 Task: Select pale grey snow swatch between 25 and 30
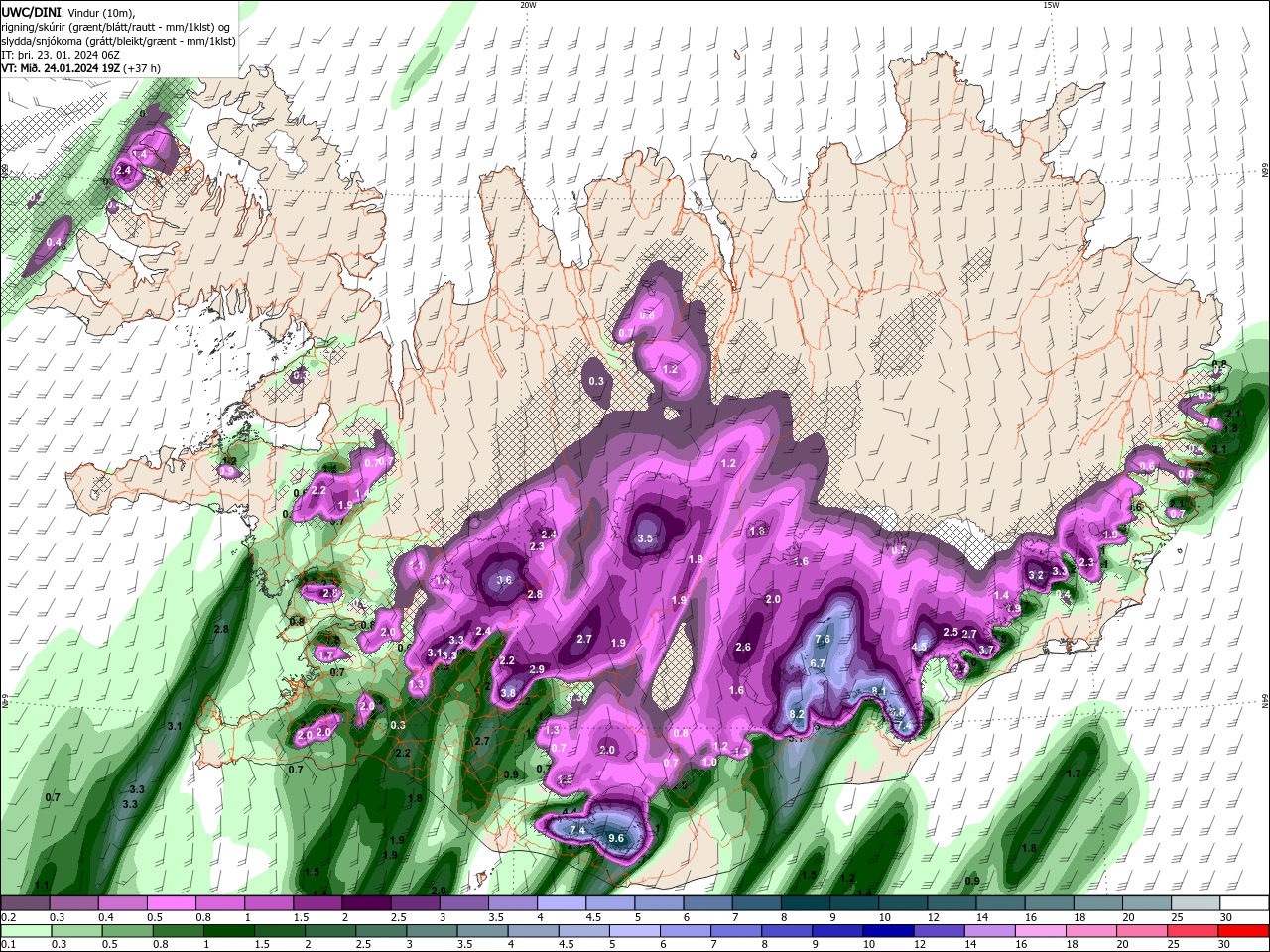pyautogui.click(x=1196, y=903)
